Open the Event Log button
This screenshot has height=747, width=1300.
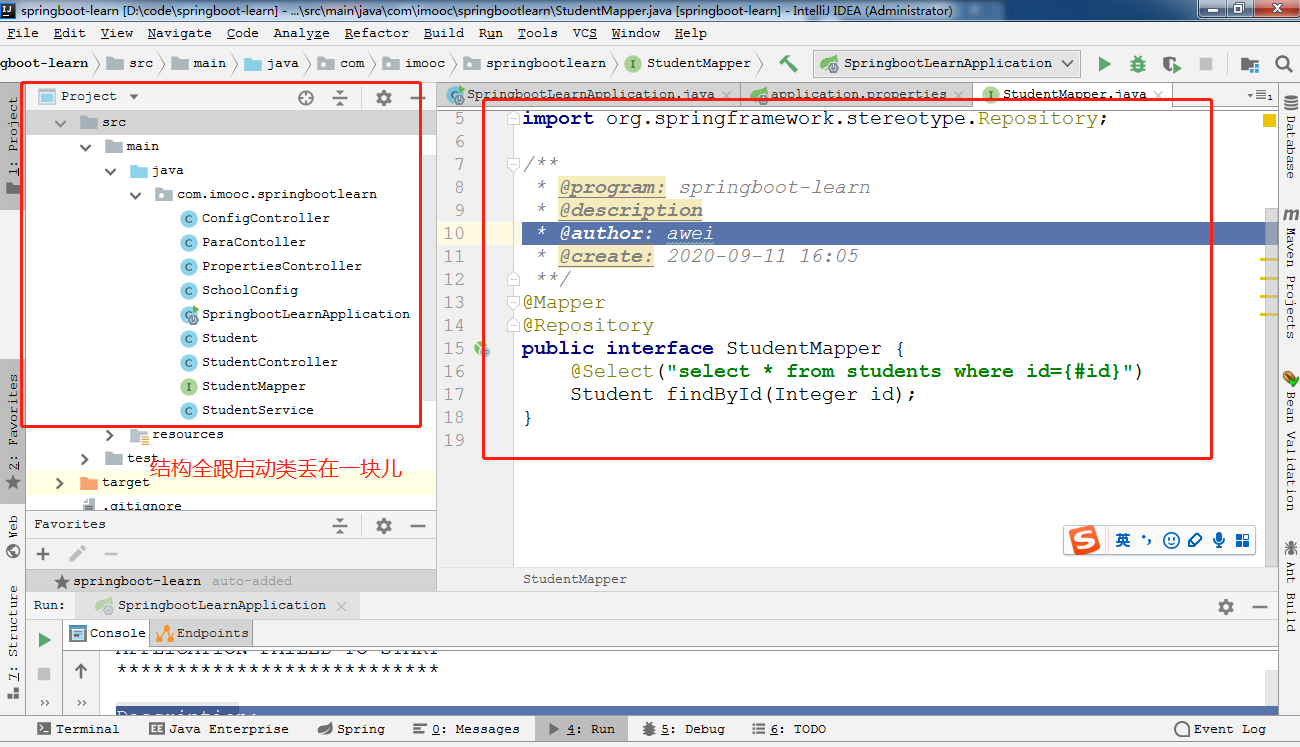click(1221, 729)
